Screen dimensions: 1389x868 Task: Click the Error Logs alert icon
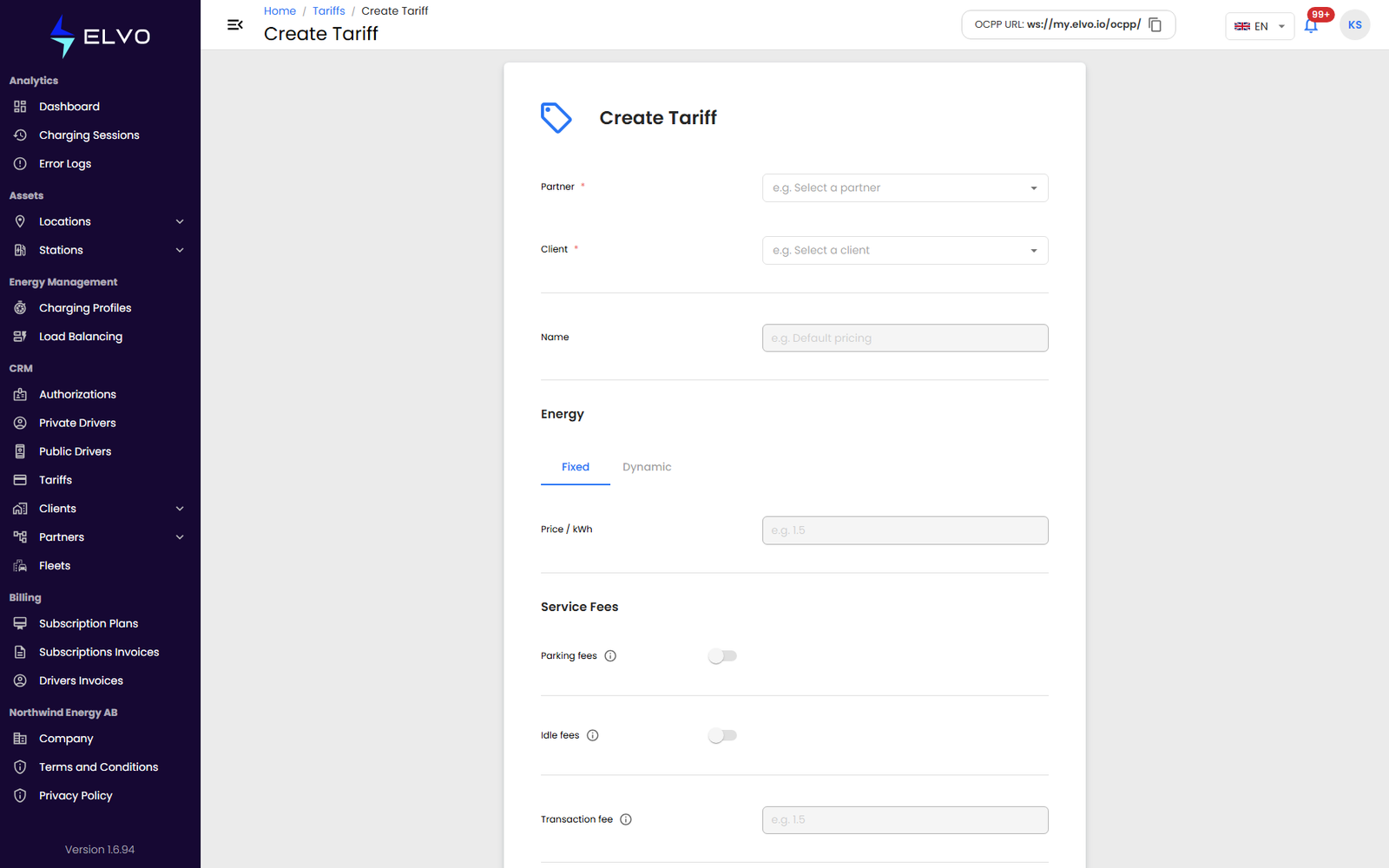(20, 164)
